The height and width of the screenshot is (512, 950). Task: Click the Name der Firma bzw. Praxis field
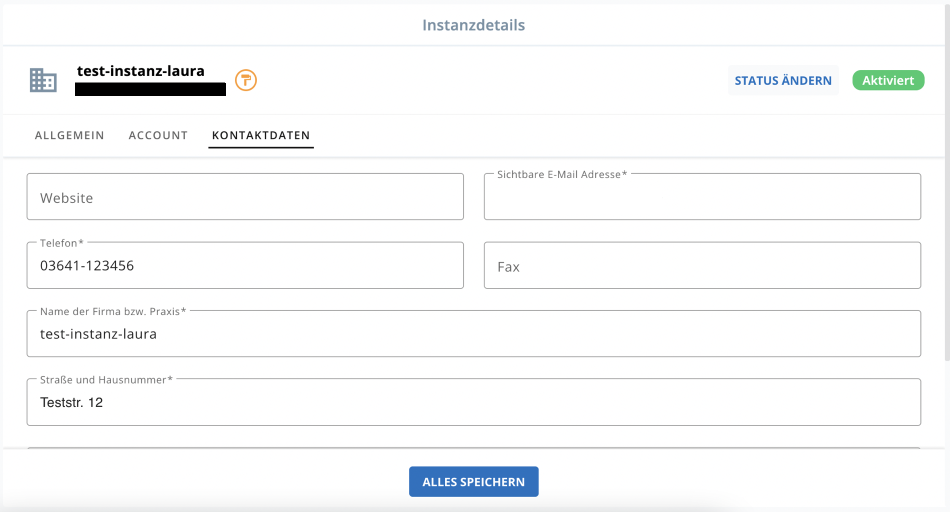[473, 334]
